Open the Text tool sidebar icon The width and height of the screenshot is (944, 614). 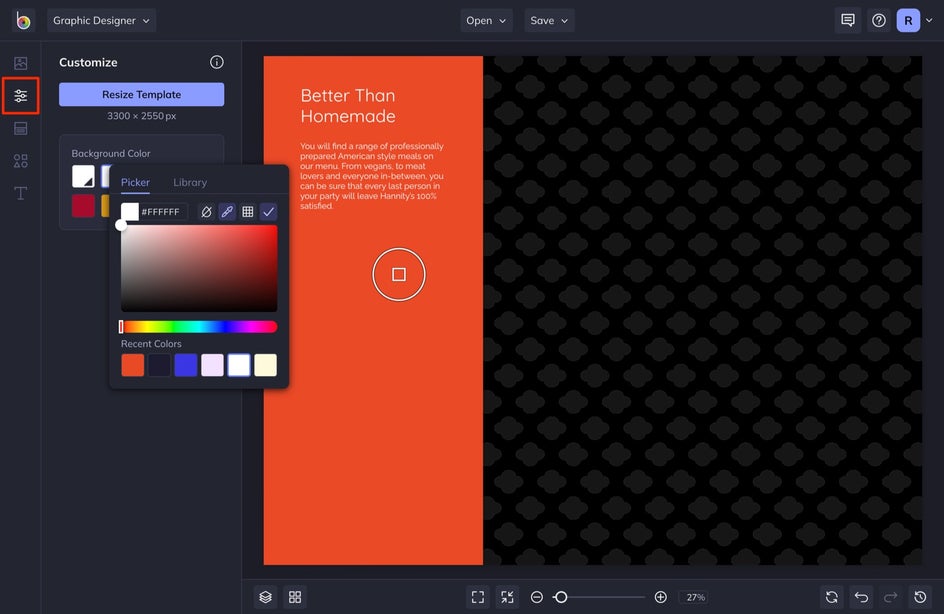point(20,193)
